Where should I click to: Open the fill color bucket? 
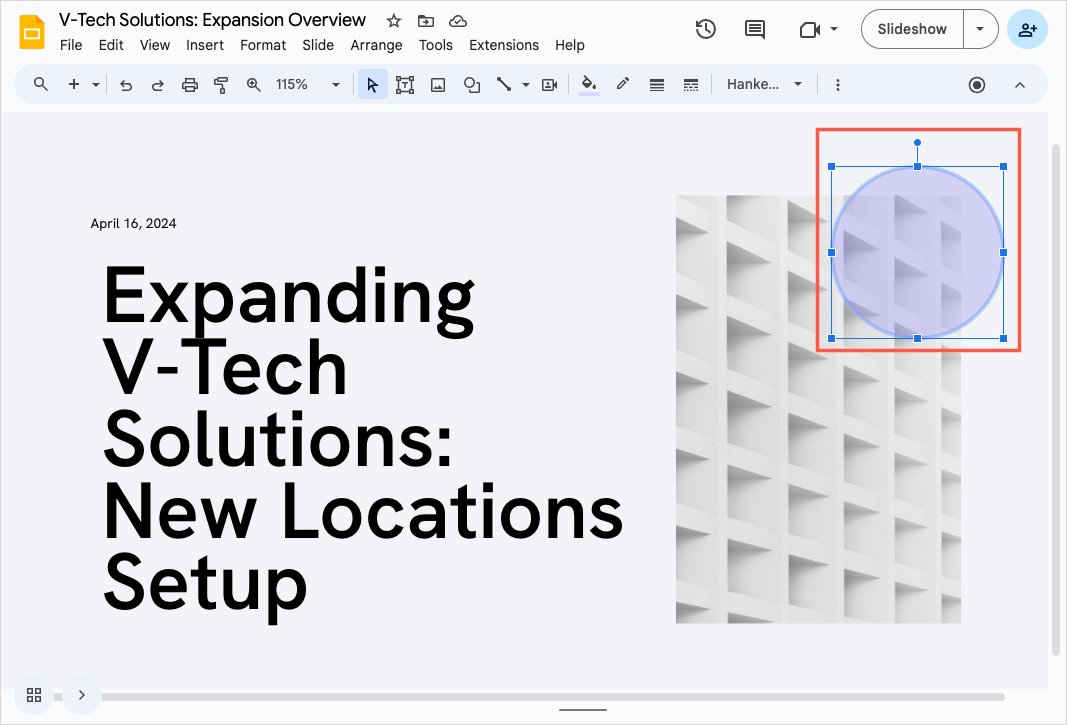point(589,85)
